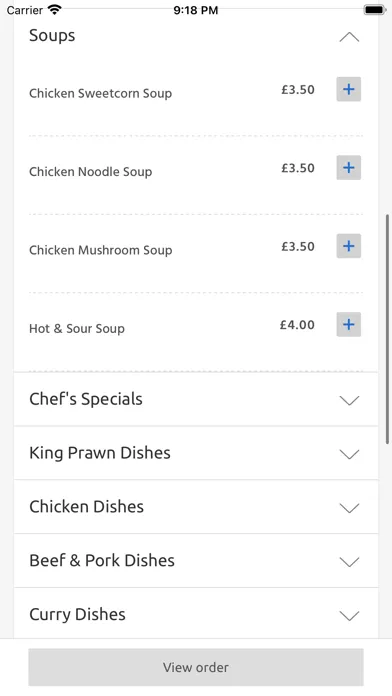Tap the Wi-Fi icon in status bar

[55, 10]
